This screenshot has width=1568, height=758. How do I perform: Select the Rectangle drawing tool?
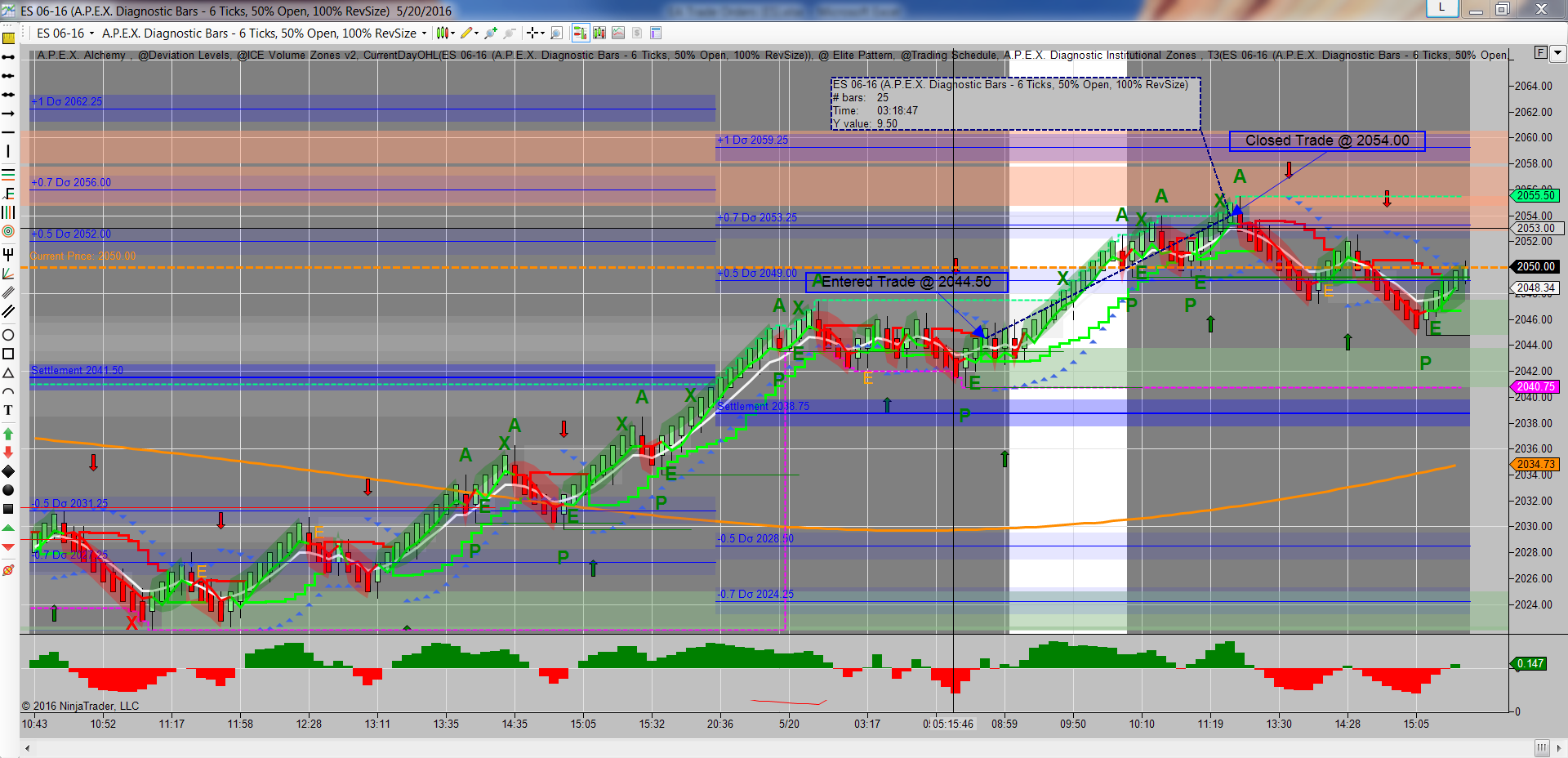click(8, 354)
